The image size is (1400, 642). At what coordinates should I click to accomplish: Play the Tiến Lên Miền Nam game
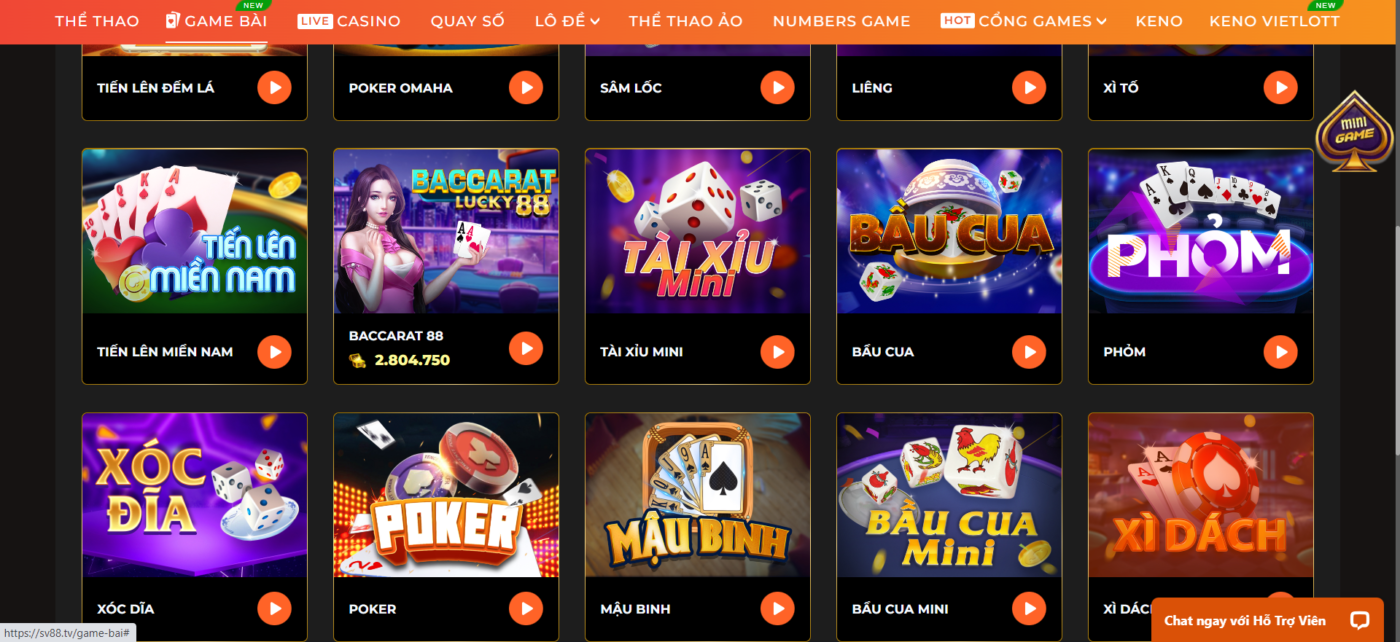point(274,351)
